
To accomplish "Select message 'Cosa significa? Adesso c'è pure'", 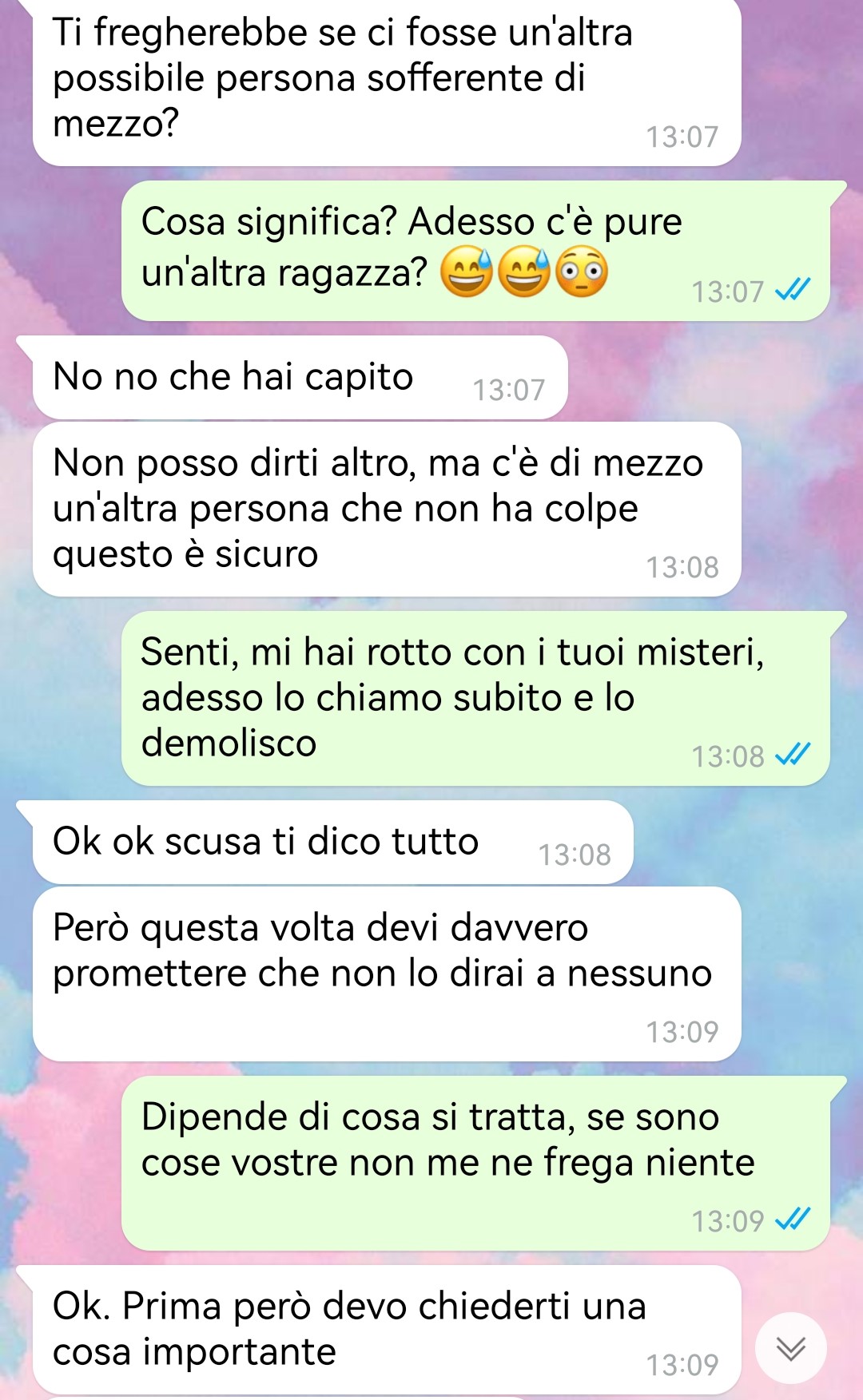I will tap(475, 251).
